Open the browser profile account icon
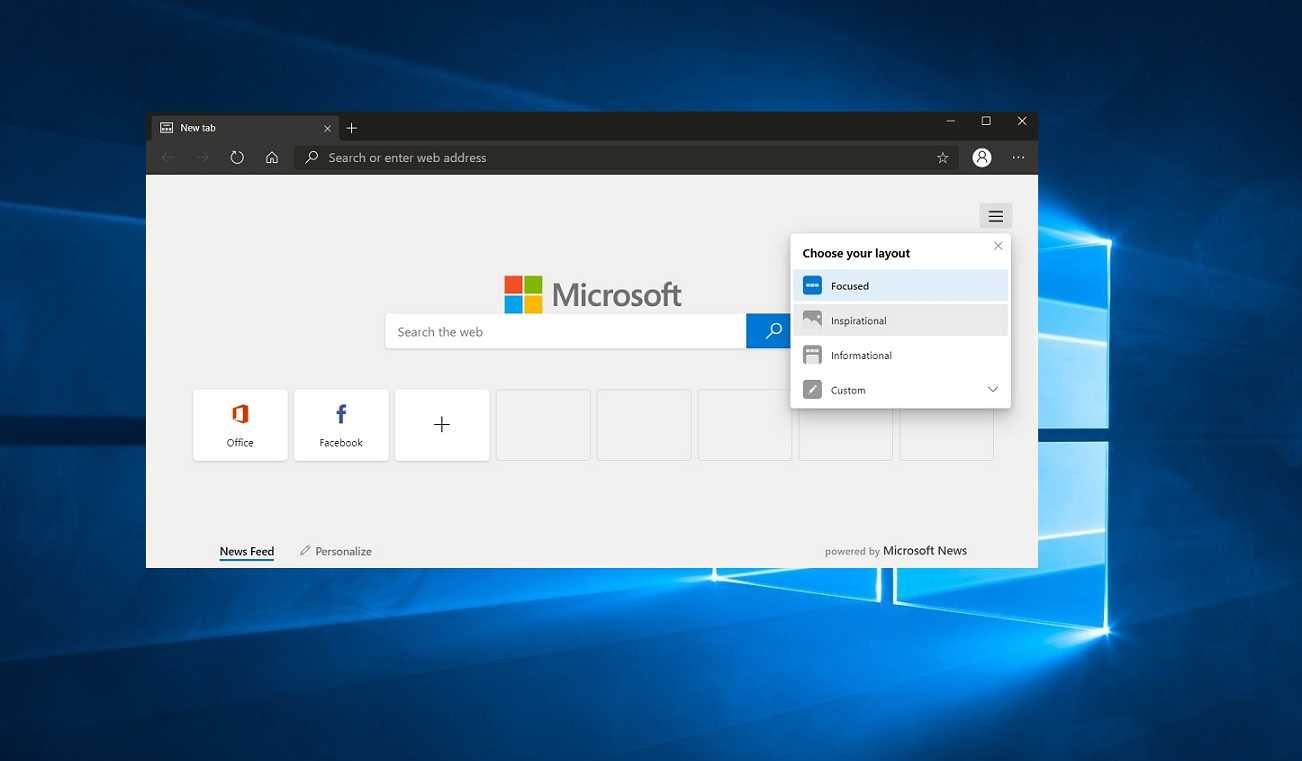Image resolution: width=1302 pixels, height=761 pixels. pos(981,157)
